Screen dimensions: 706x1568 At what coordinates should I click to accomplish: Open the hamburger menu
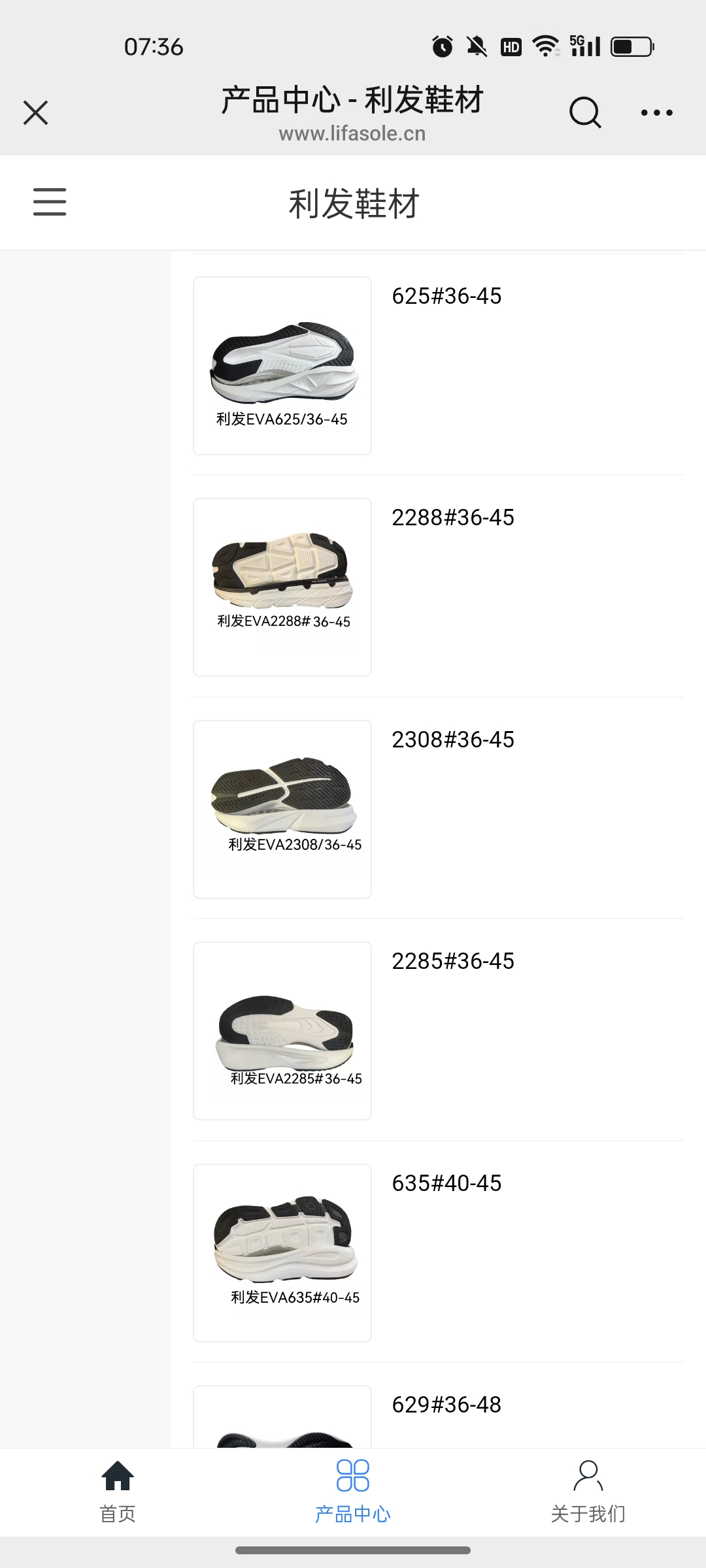50,202
